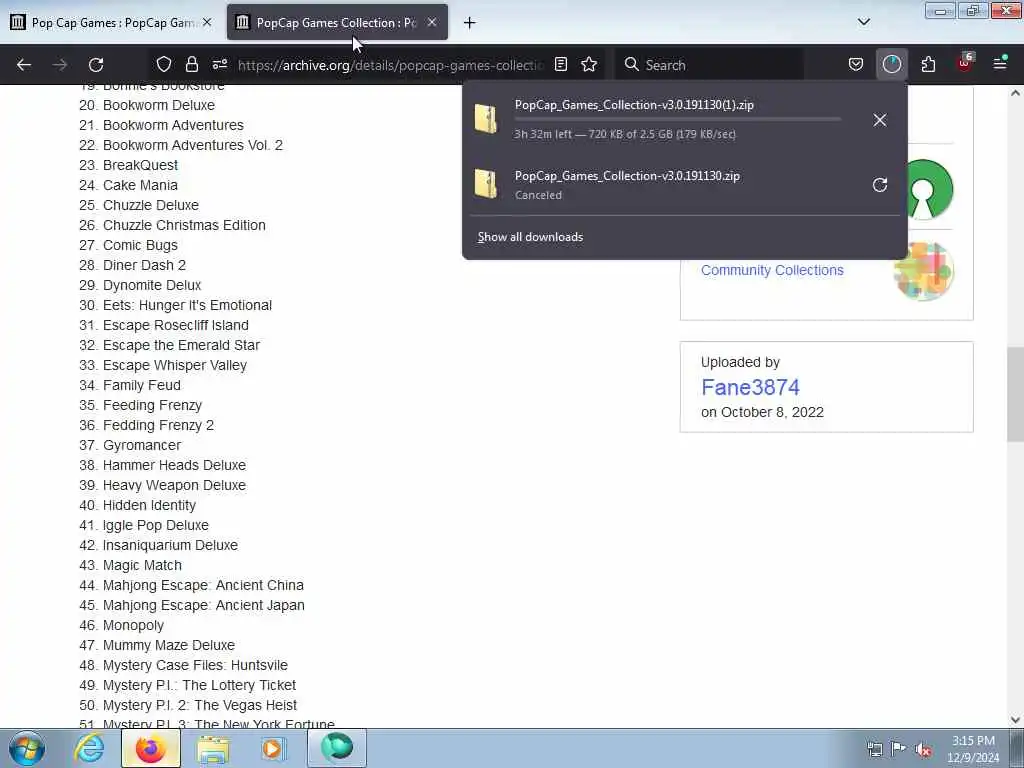Open Community Collections link
The width and height of the screenshot is (1024, 768).
click(x=772, y=270)
